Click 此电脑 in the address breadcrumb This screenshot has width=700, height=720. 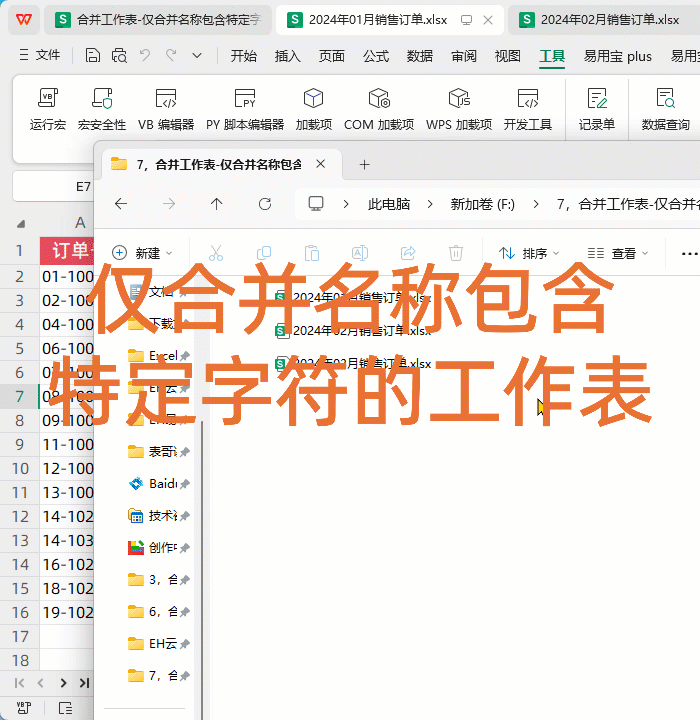click(389, 204)
